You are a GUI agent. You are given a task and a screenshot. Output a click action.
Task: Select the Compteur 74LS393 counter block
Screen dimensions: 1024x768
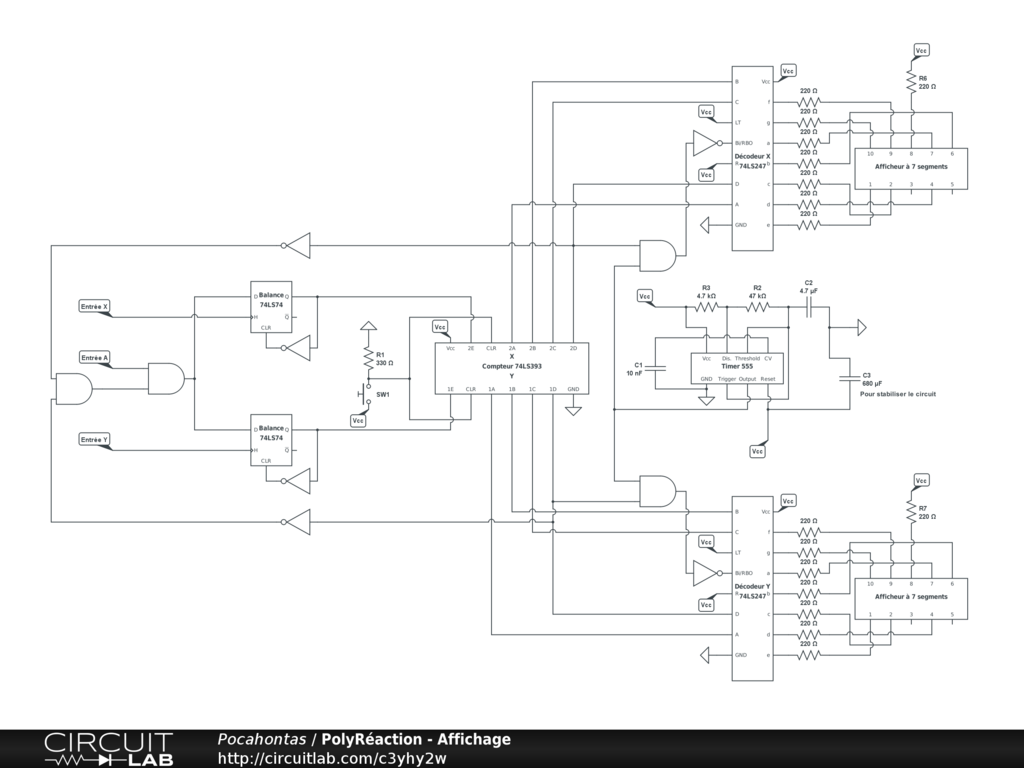click(510, 368)
